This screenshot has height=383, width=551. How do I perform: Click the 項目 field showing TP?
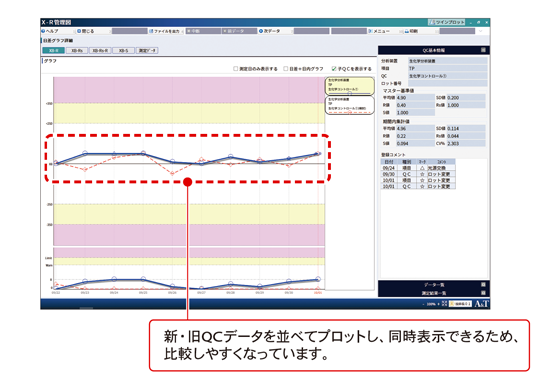447,69
